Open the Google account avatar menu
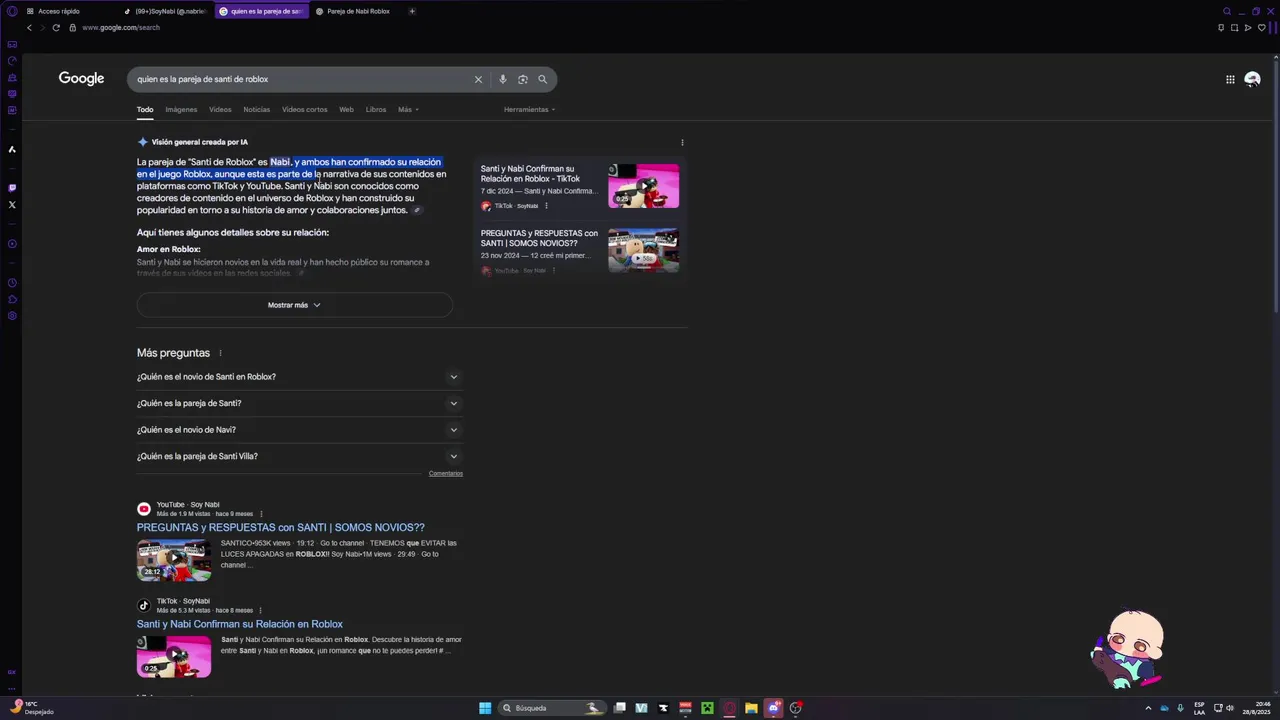Image resolution: width=1280 pixels, height=720 pixels. [x=1252, y=79]
